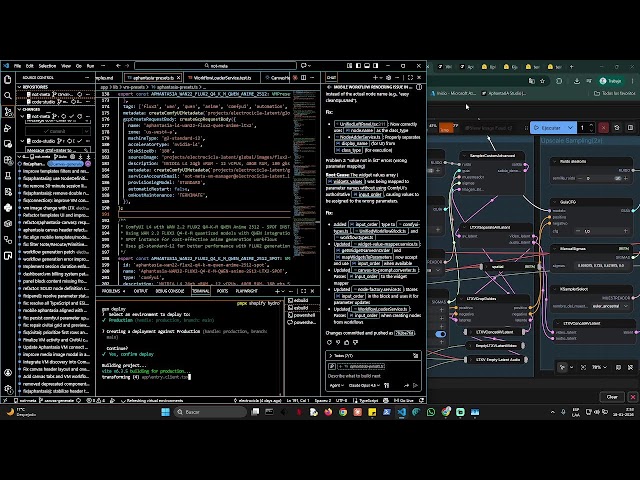
Task: Open the Remote Explorer view
Action: (x=8, y=144)
